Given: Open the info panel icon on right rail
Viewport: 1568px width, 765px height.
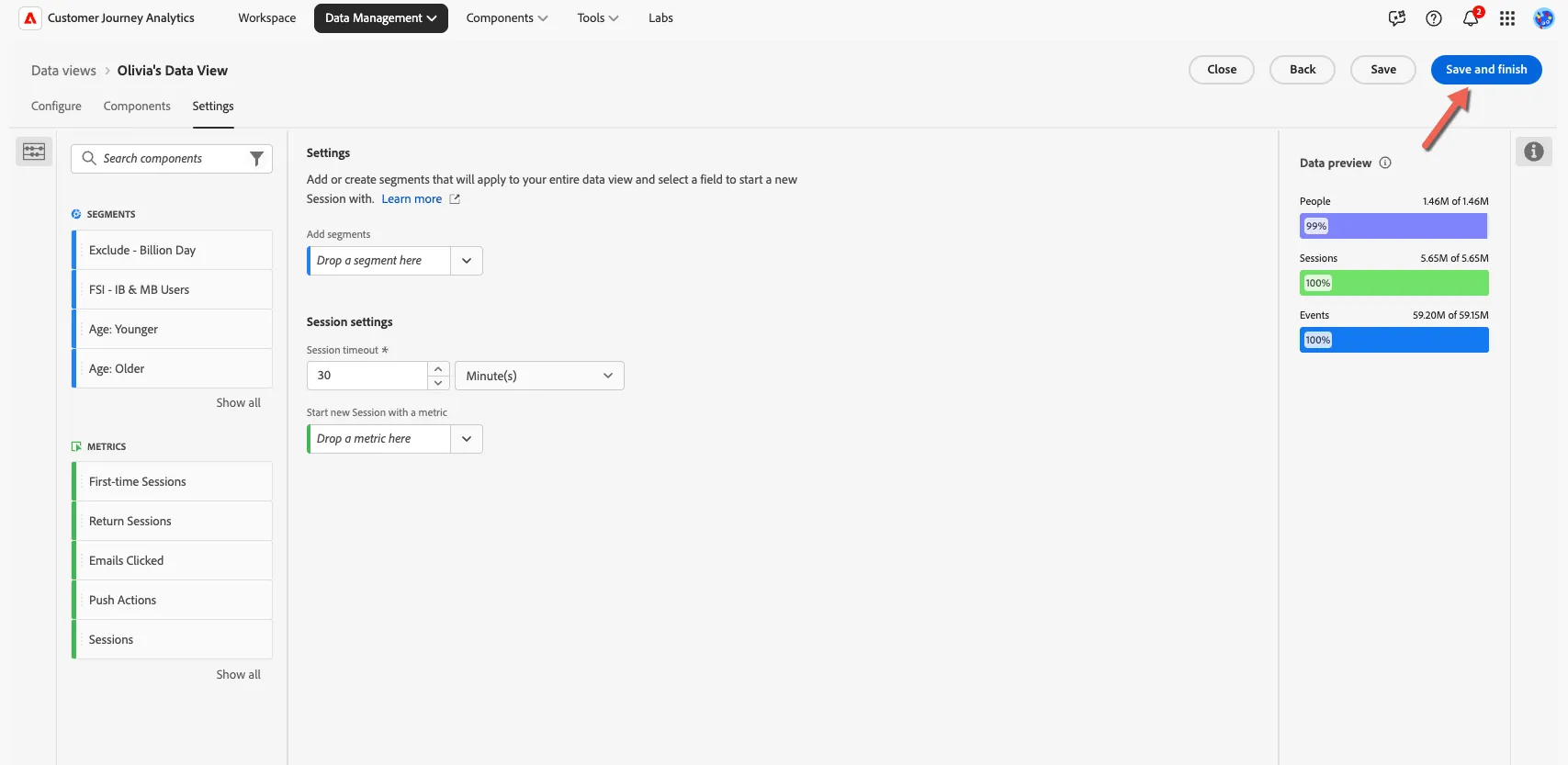Looking at the screenshot, I should [1534, 152].
